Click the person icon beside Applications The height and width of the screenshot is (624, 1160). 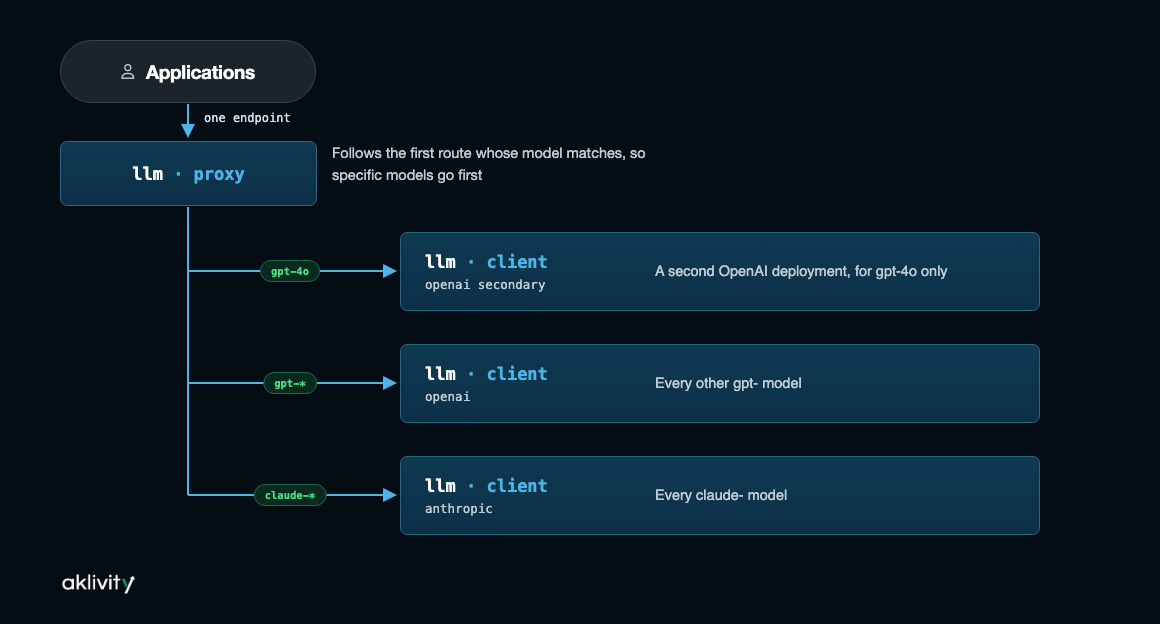[127, 72]
